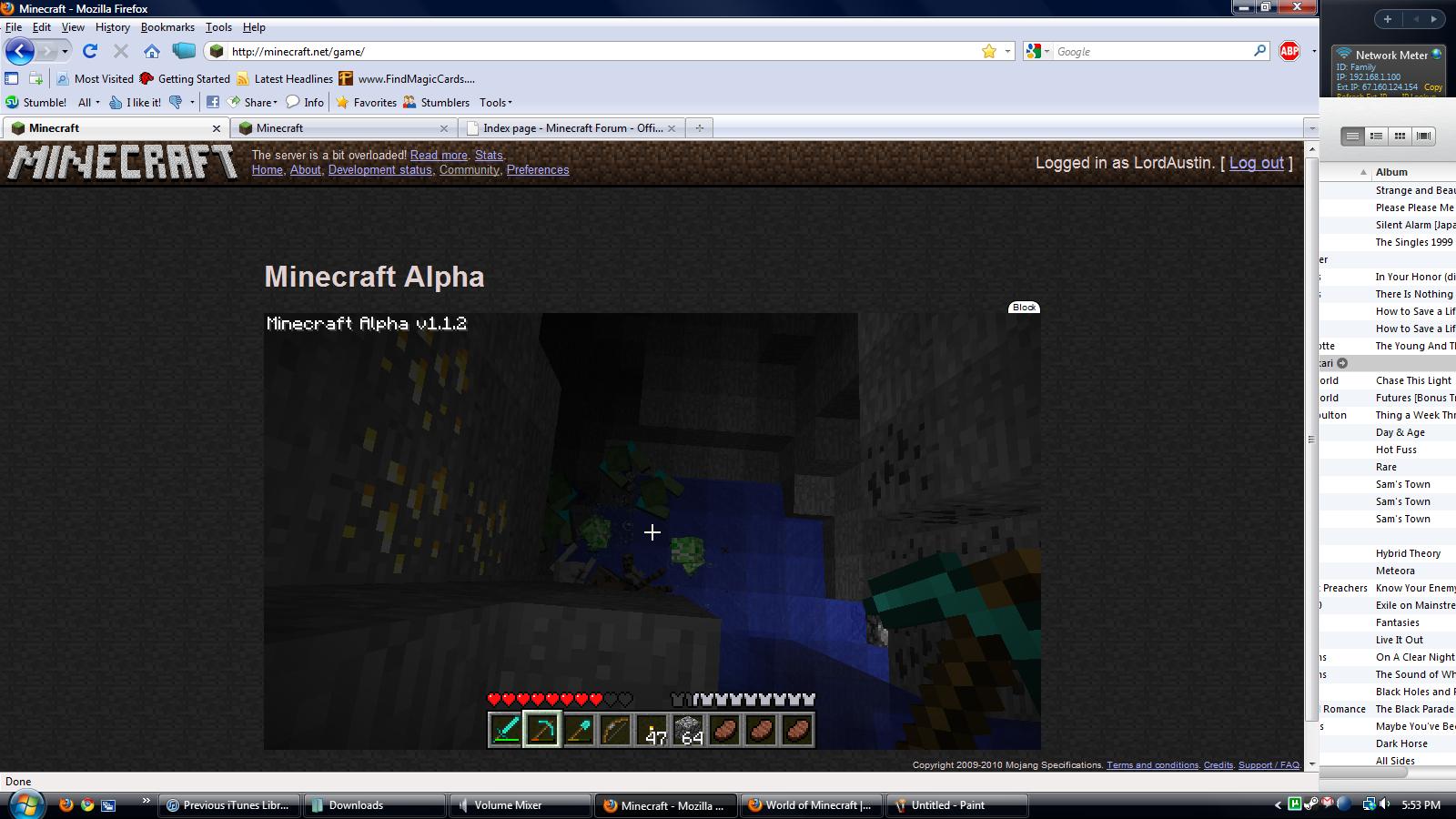
Task: Sort iTunes list by Album column header
Action: (x=1413, y=172)
